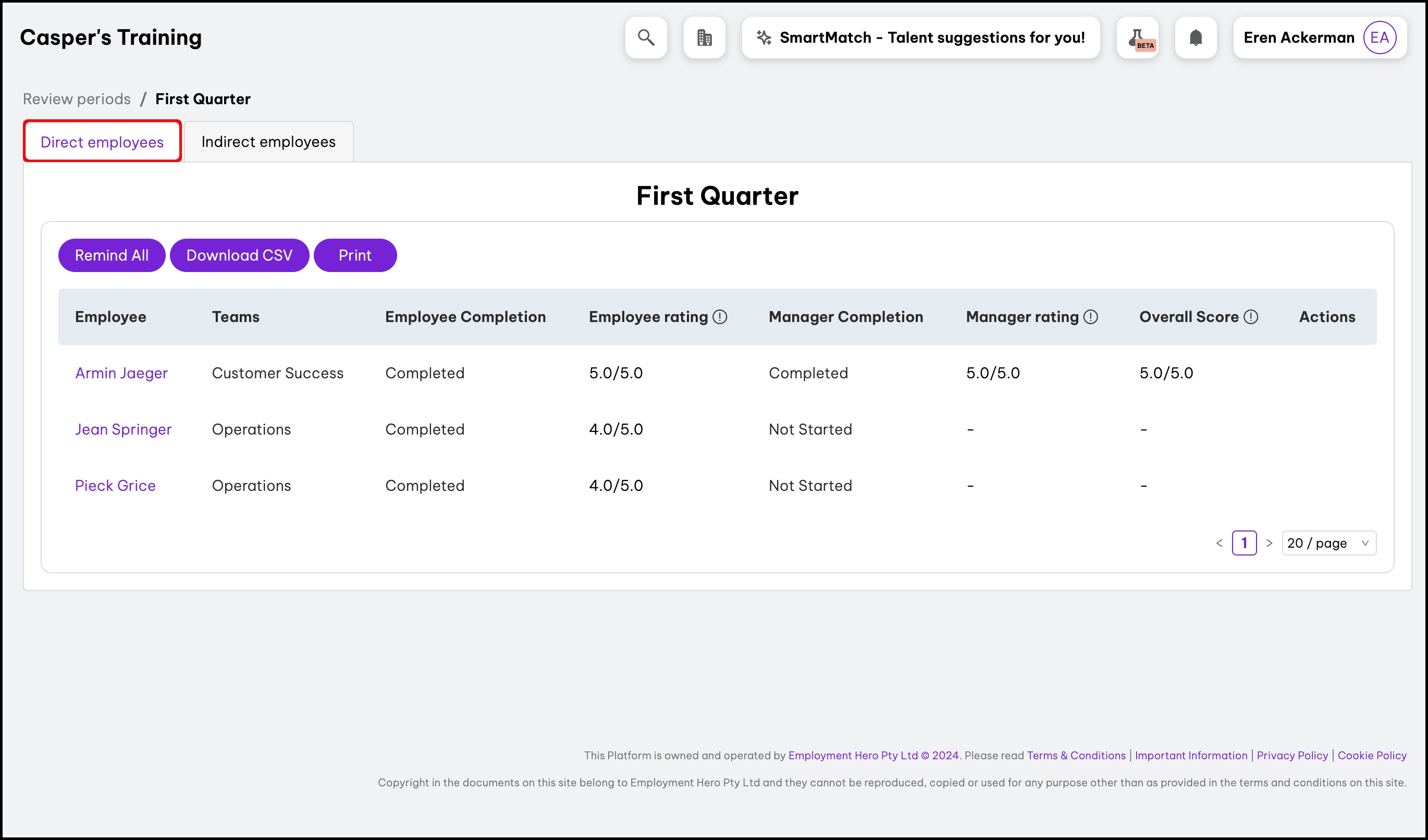Click the Download CSV button
1428x840 pixels.
point(239,255)
